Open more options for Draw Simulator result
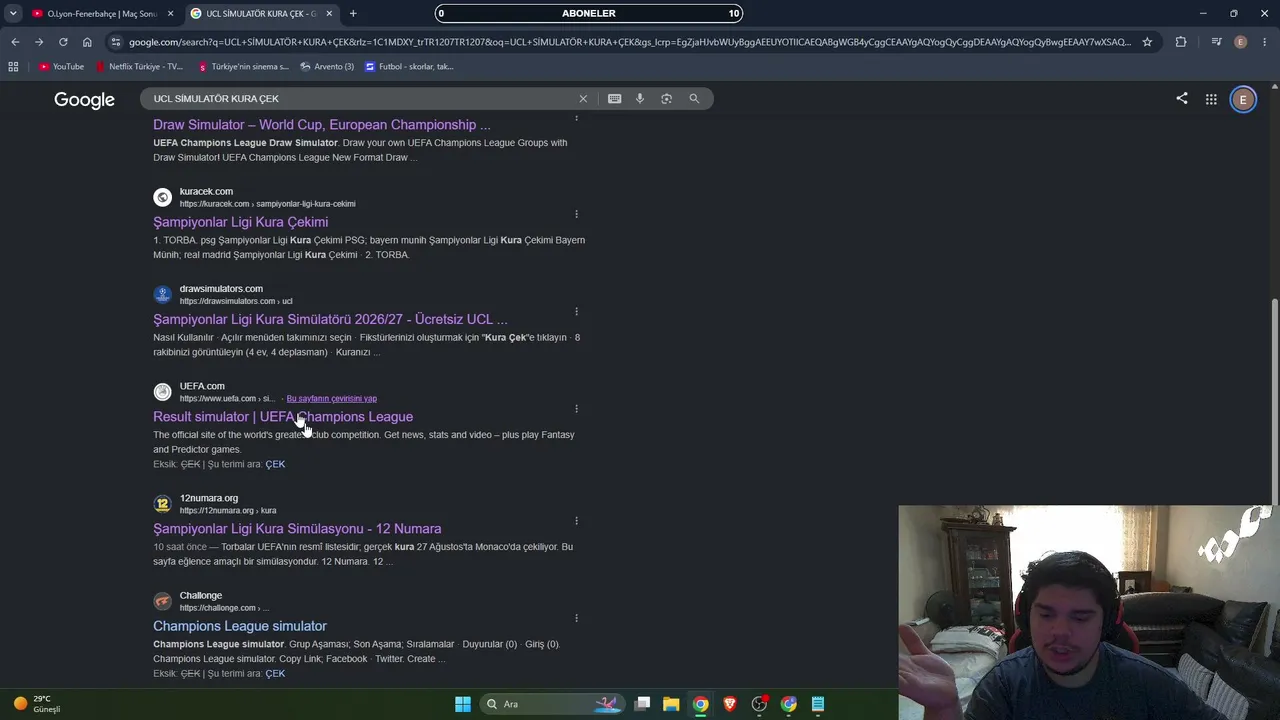This screenshot has width=1280, height=720. pos(576,118)
